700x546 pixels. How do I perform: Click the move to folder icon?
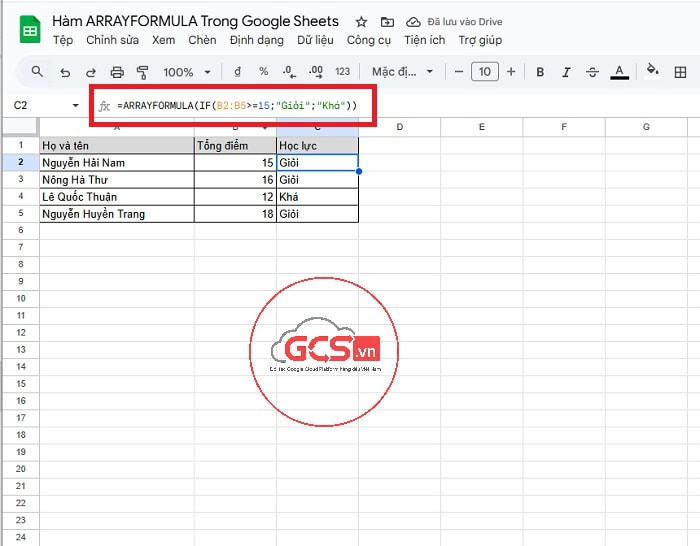[386, 21]
